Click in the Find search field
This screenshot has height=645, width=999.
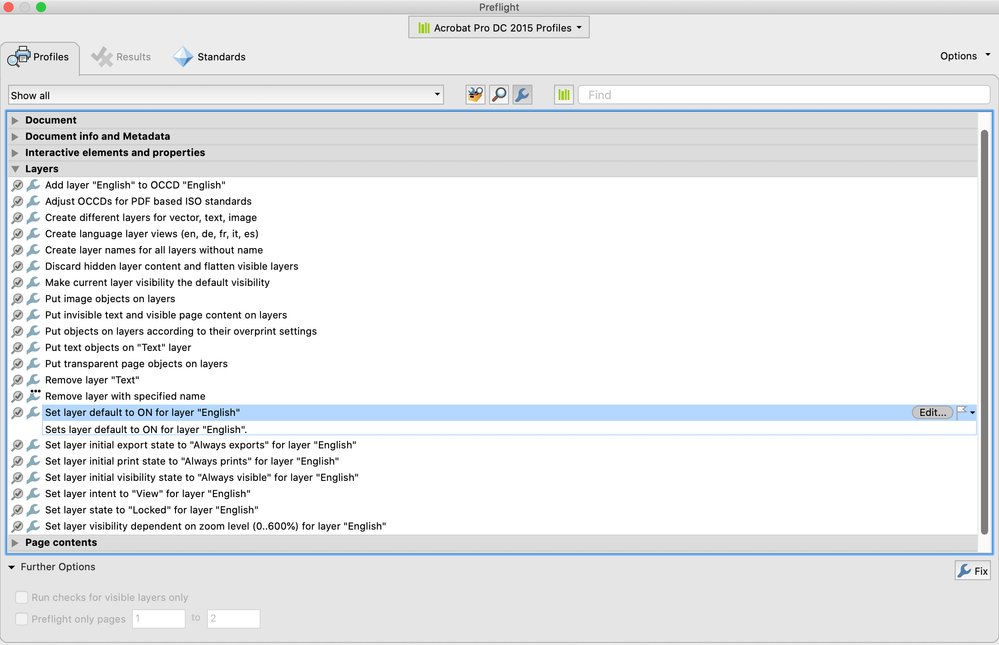tap(784, 95)
